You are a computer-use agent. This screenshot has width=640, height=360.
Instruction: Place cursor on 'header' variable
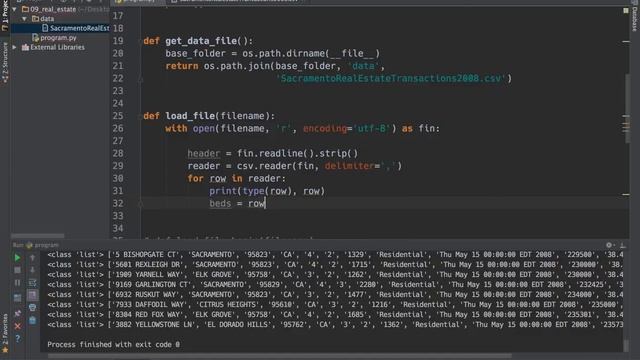[x=204, y=153]
